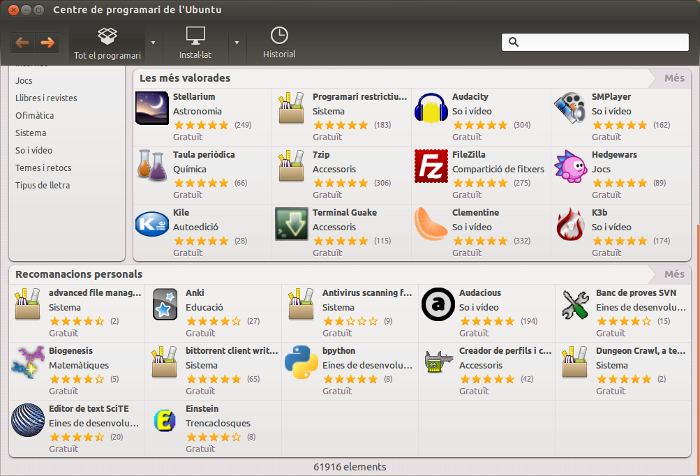Screen dimensions: 700x476
Task: Open the Tot el programari view
Action: pyautogui.click(x=107, y=43)
